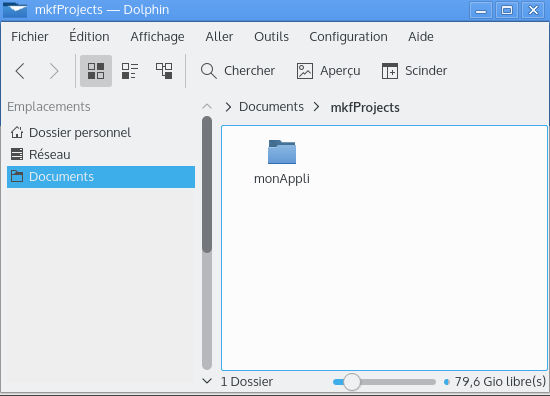Image resolution: width=550 pixels, height=396 pixels.
Task: Toggle the Aperçu preview button
Action: (328, 71)
